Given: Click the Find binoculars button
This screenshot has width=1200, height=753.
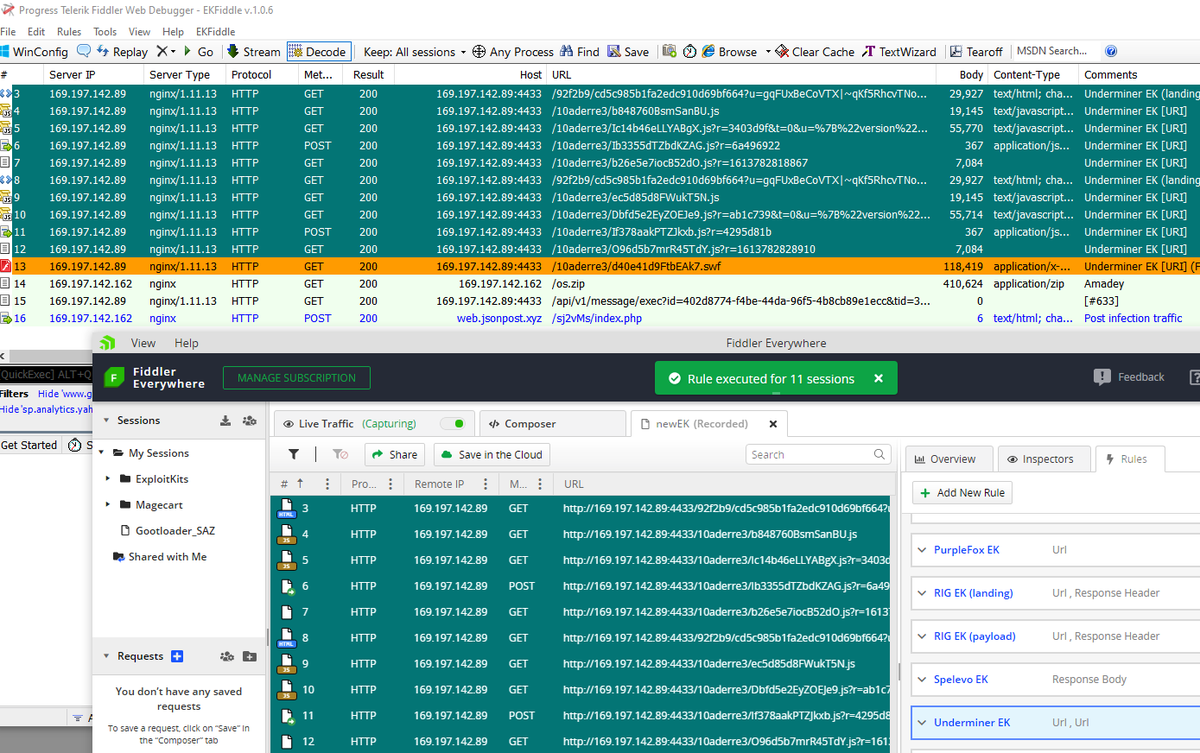Looking at the screenshot, I should click(580, 51).
